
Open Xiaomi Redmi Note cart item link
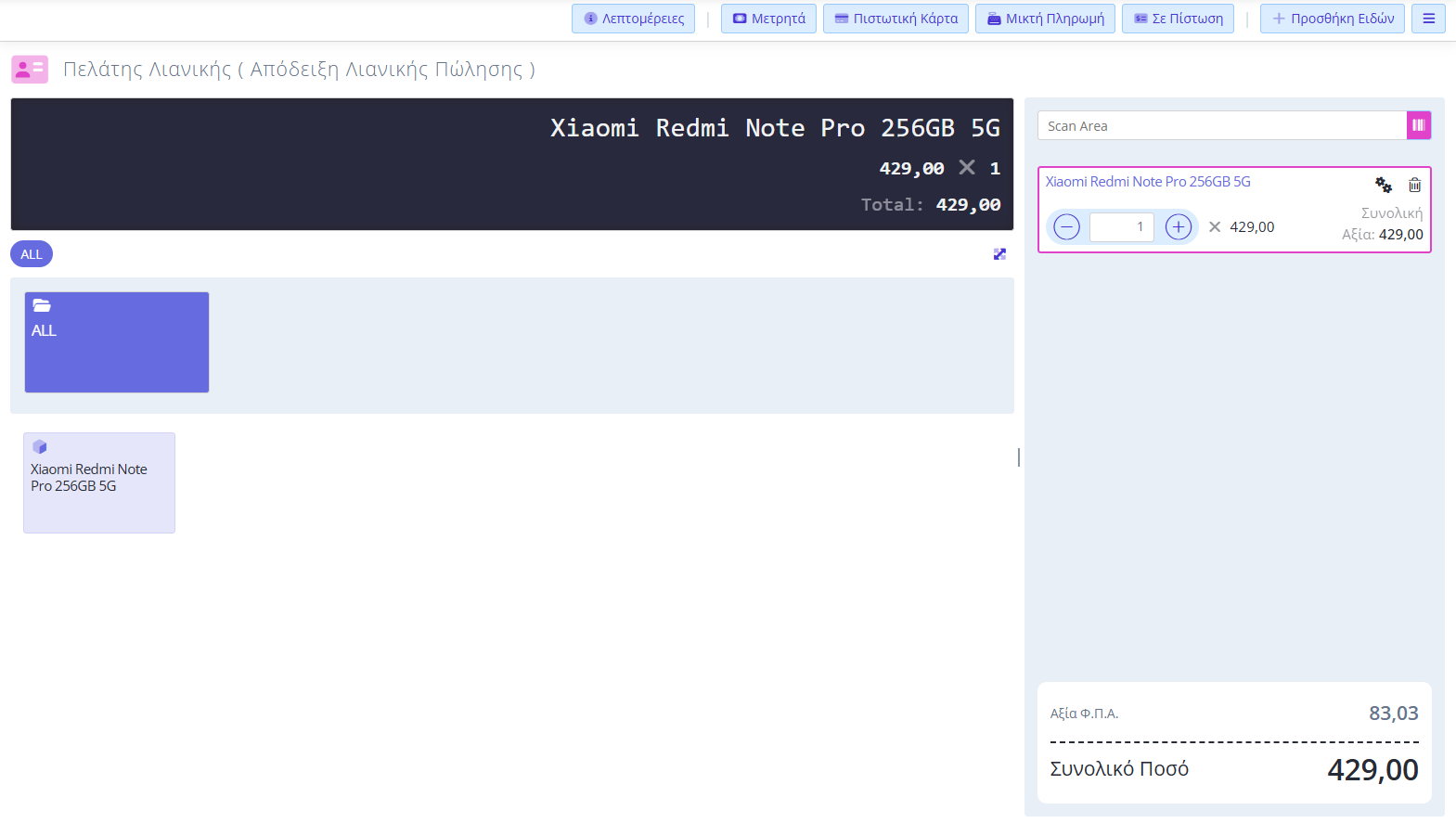(x=1148, y=182)
